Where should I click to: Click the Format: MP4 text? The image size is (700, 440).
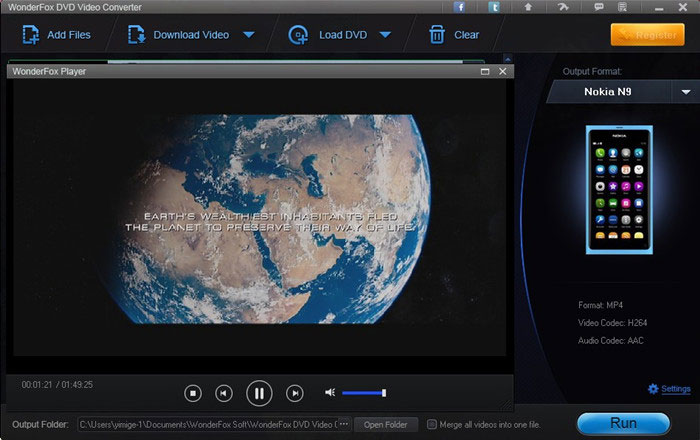coord(600,305)
